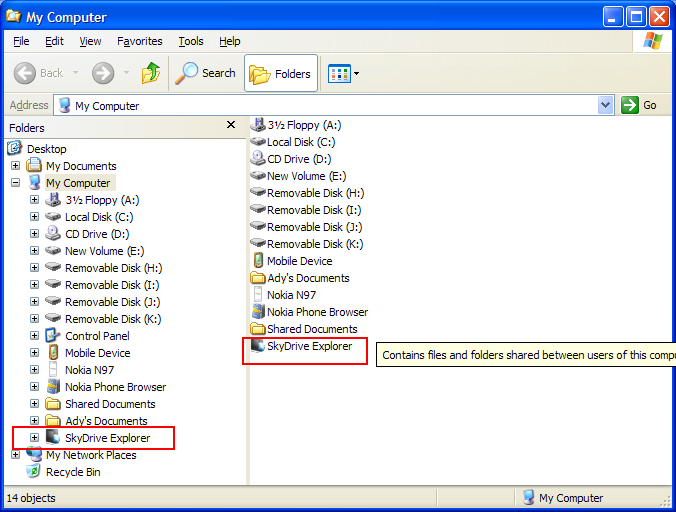Image resolution: width=676 pixels, height=512 pixels.
Task: Open the File menu
Action: tap(21, 41)
